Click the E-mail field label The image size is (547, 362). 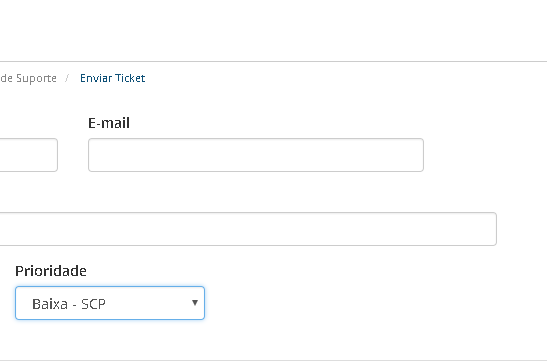109,123
